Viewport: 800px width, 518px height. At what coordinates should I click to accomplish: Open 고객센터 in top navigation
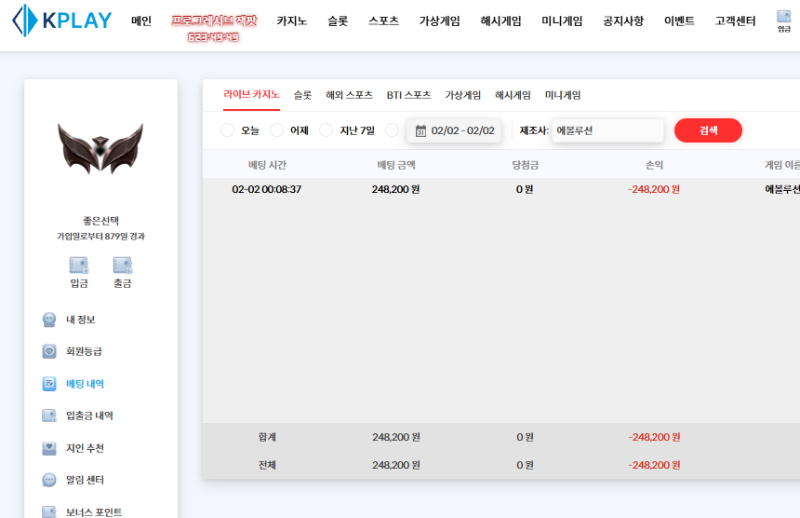click(735, 21)
